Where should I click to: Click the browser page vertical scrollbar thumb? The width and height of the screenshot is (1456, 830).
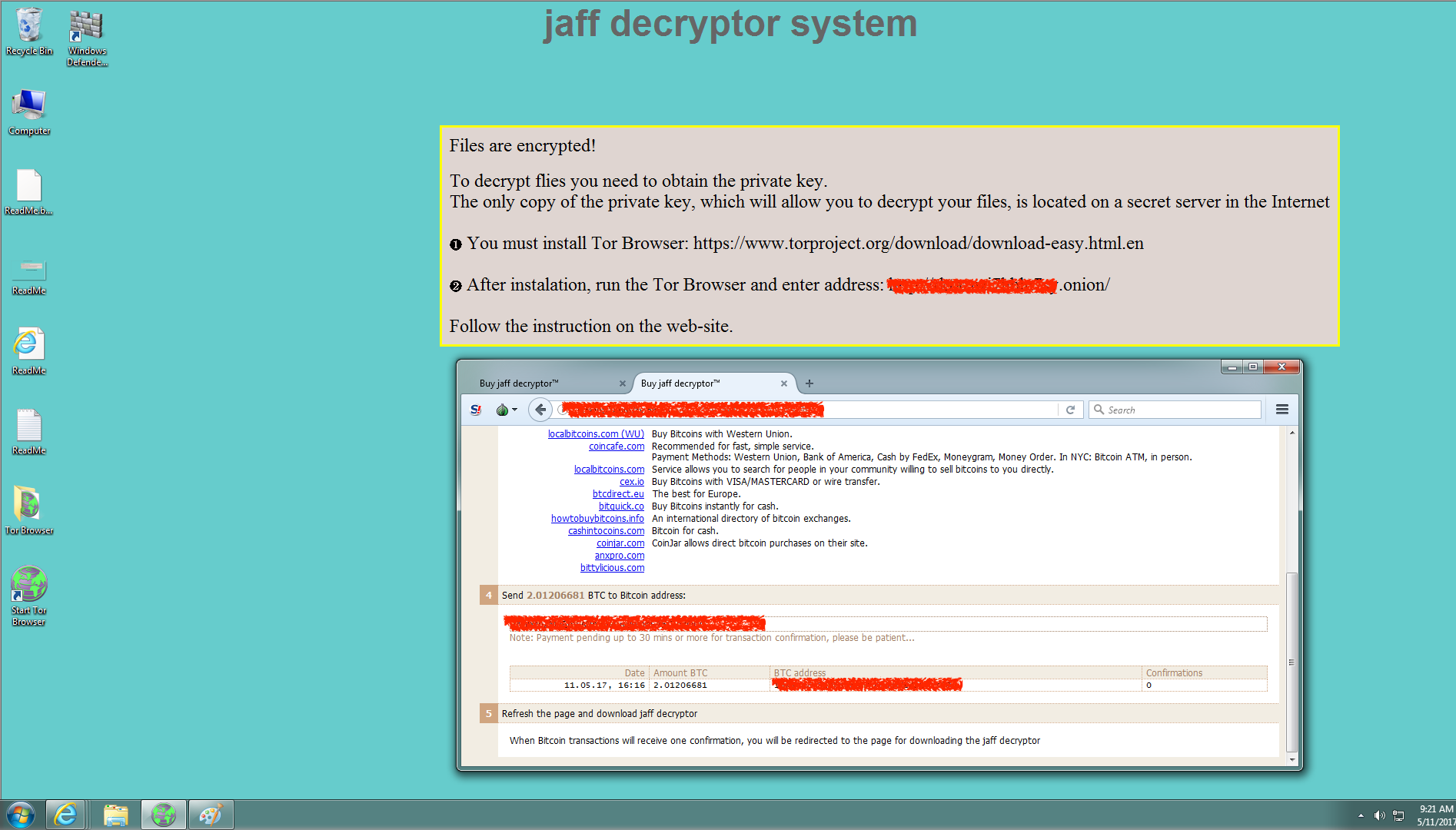pyautogui.click(x=1291, y=662)
